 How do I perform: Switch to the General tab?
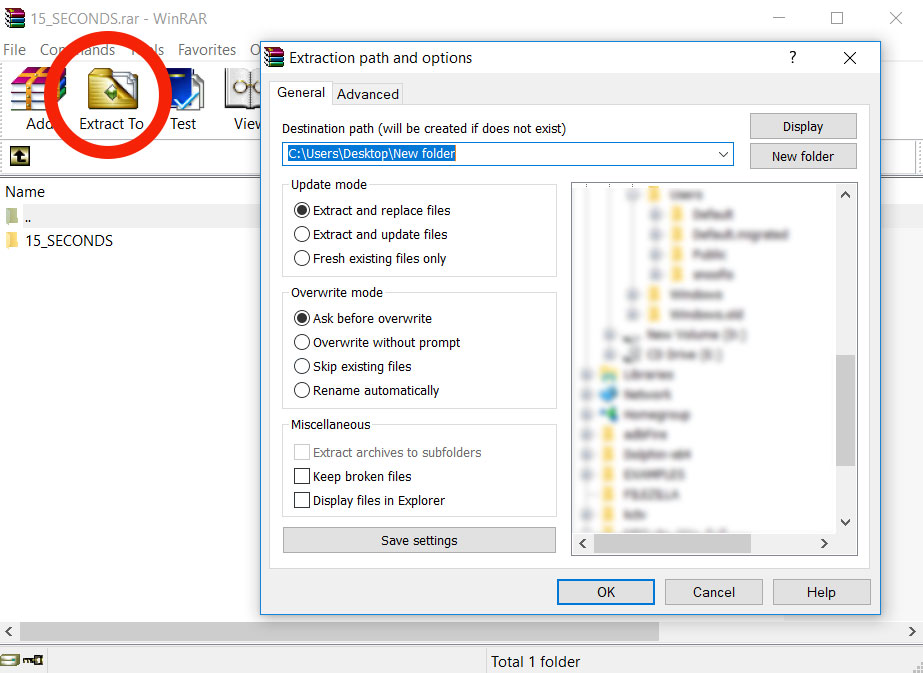301,92
